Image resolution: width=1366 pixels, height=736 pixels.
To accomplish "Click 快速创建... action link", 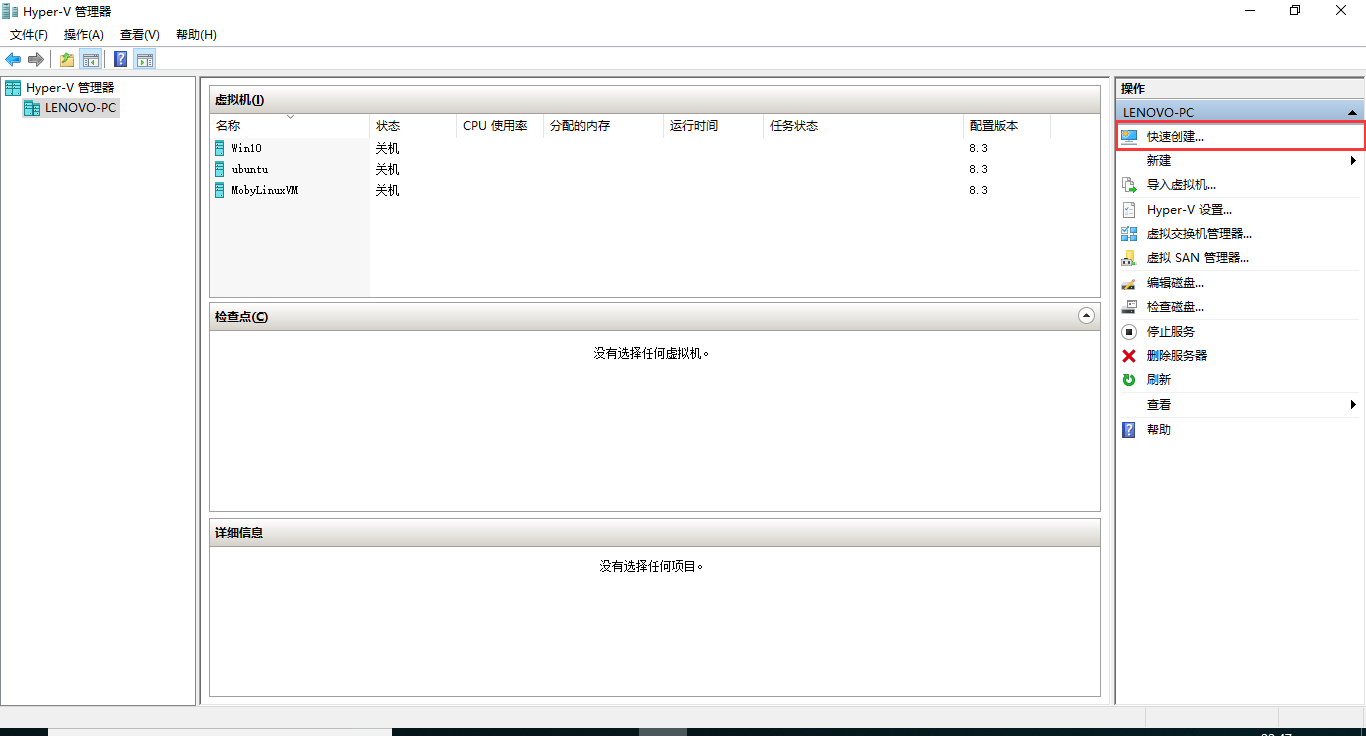I will [1175, 137].
